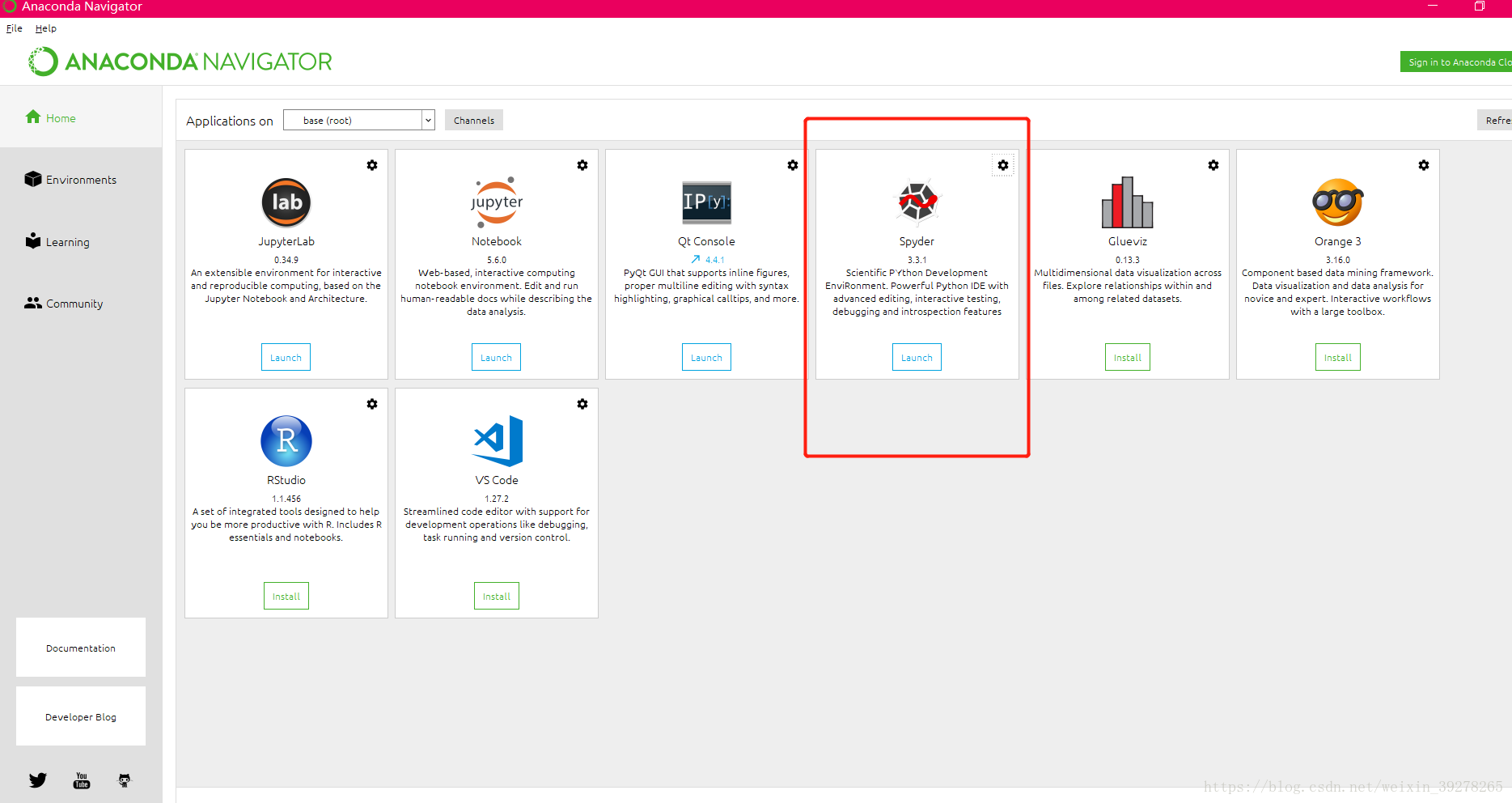Click the JupyterLab lab logo icon
The width and height of the screenshot is (1512, 803).
click(x=286, y=202)
